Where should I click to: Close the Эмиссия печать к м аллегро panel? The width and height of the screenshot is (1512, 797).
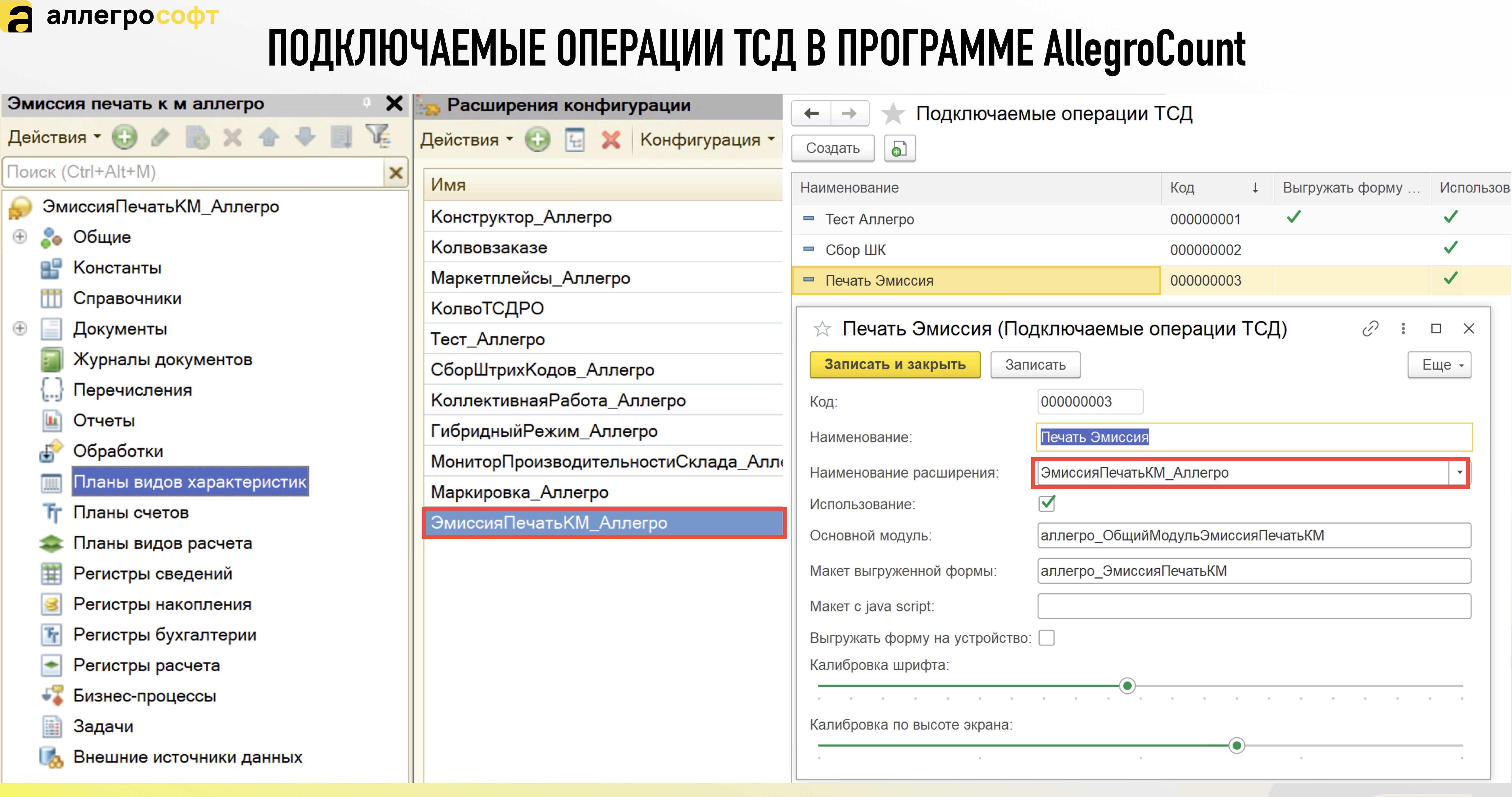395,104
